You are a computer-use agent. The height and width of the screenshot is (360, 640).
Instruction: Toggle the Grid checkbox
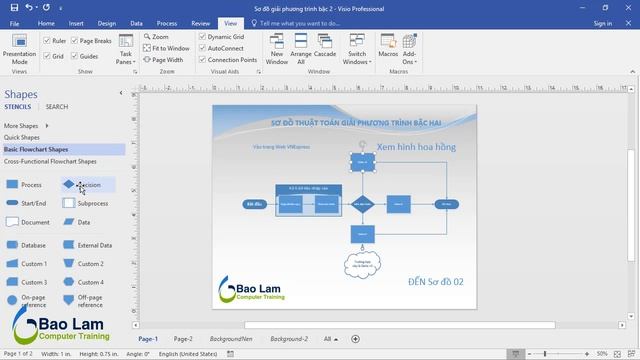click(x=53, y=56)
